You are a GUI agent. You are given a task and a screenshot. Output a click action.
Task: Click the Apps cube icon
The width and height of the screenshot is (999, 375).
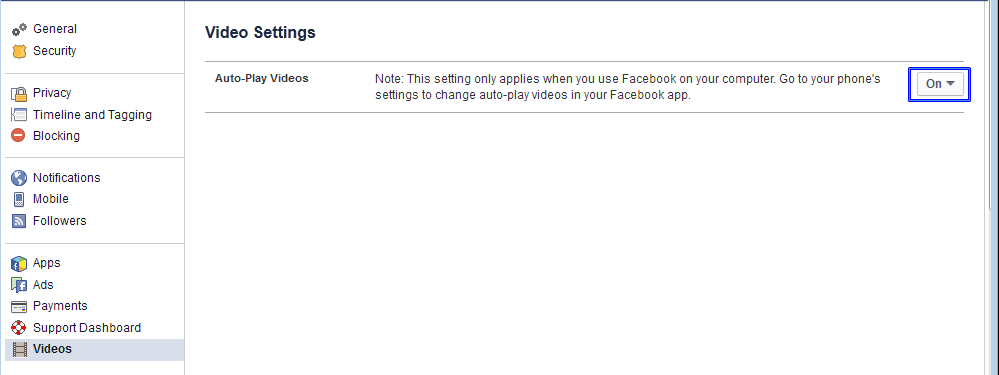[19, 263]
